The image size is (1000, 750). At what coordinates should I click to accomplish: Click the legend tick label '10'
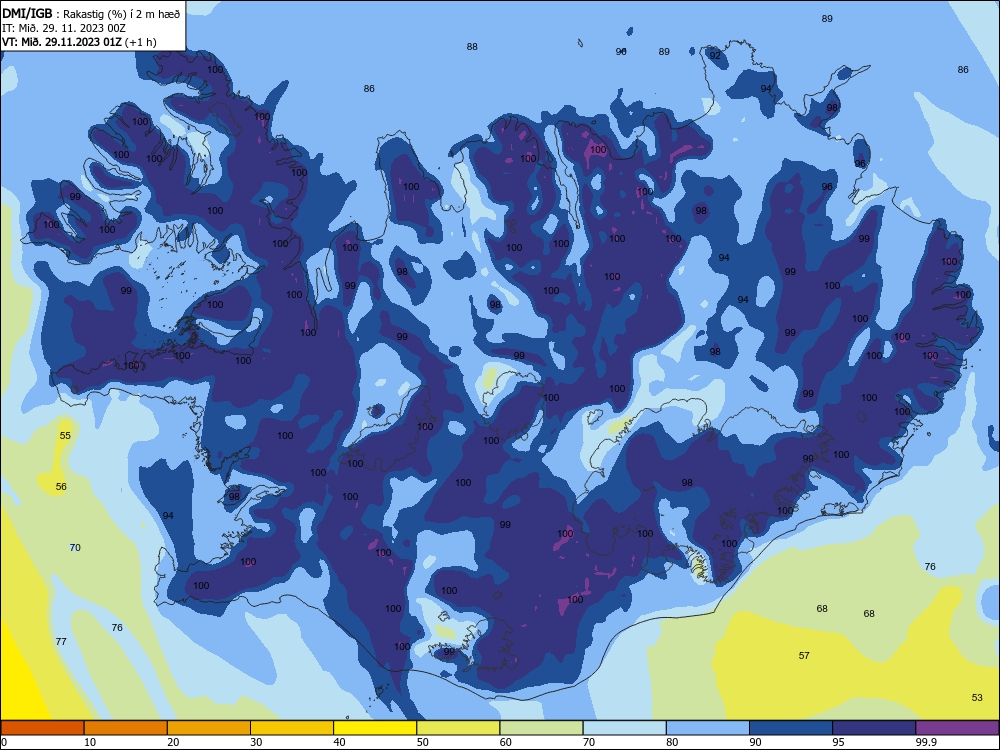[90, 742]
